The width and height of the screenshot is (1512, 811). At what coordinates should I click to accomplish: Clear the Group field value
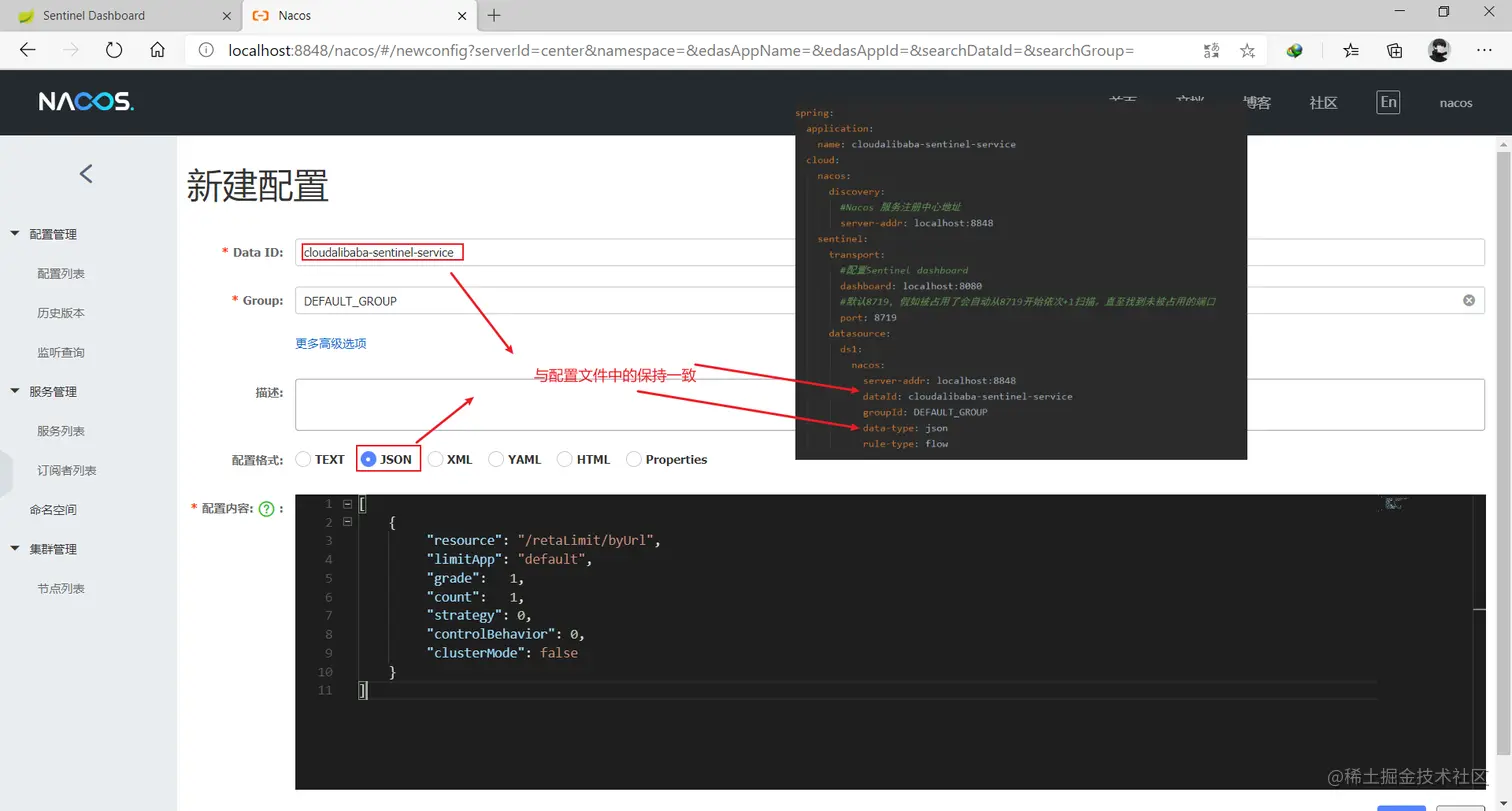pos(1469,300)
